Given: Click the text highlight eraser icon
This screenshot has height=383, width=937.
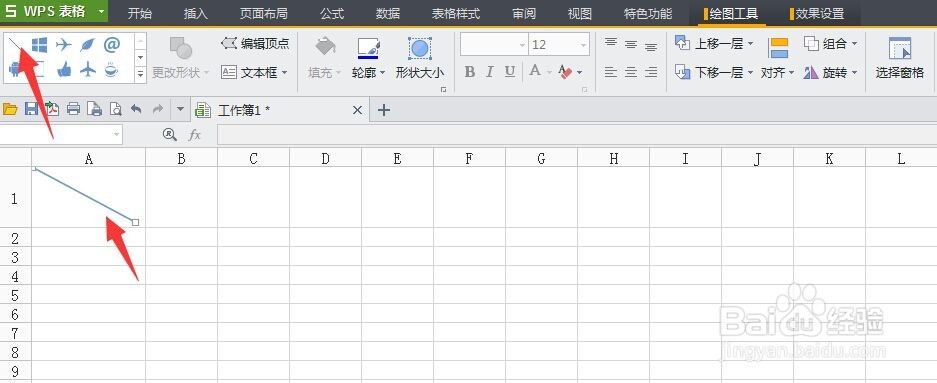Looking at the screenshot, I should click(565, 72).
